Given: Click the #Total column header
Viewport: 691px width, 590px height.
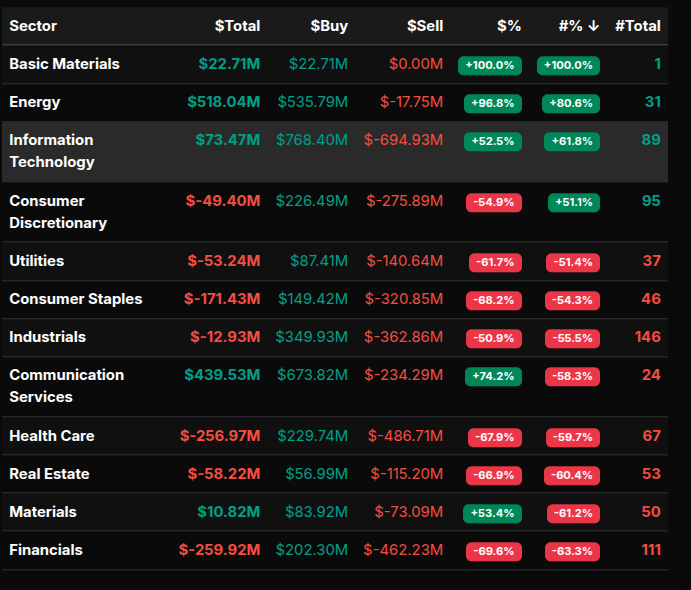Looking at the screenshot, I should (637, 26).
